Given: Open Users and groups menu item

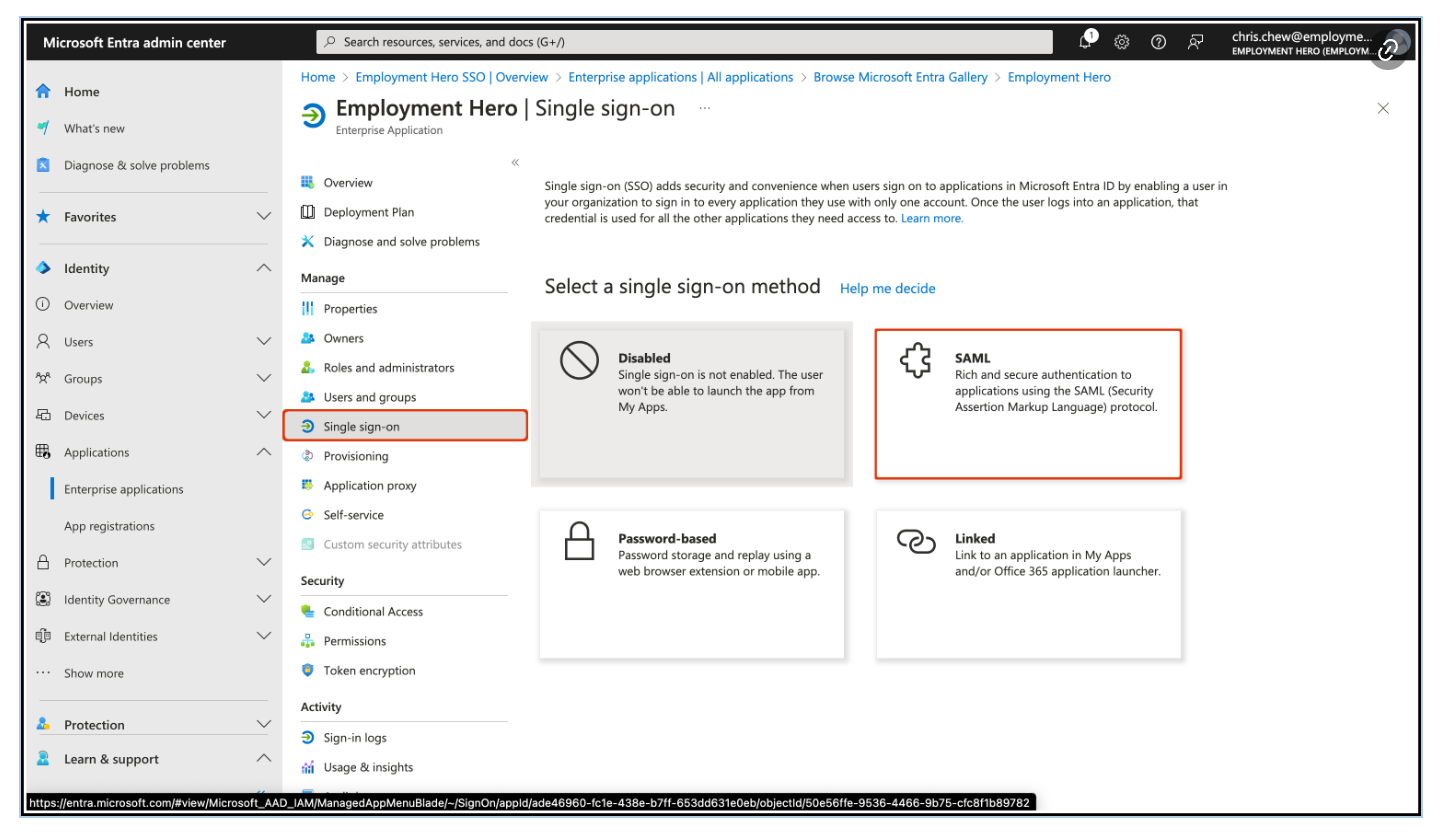Looking at the screenshot, I should (x=370, y=397).
